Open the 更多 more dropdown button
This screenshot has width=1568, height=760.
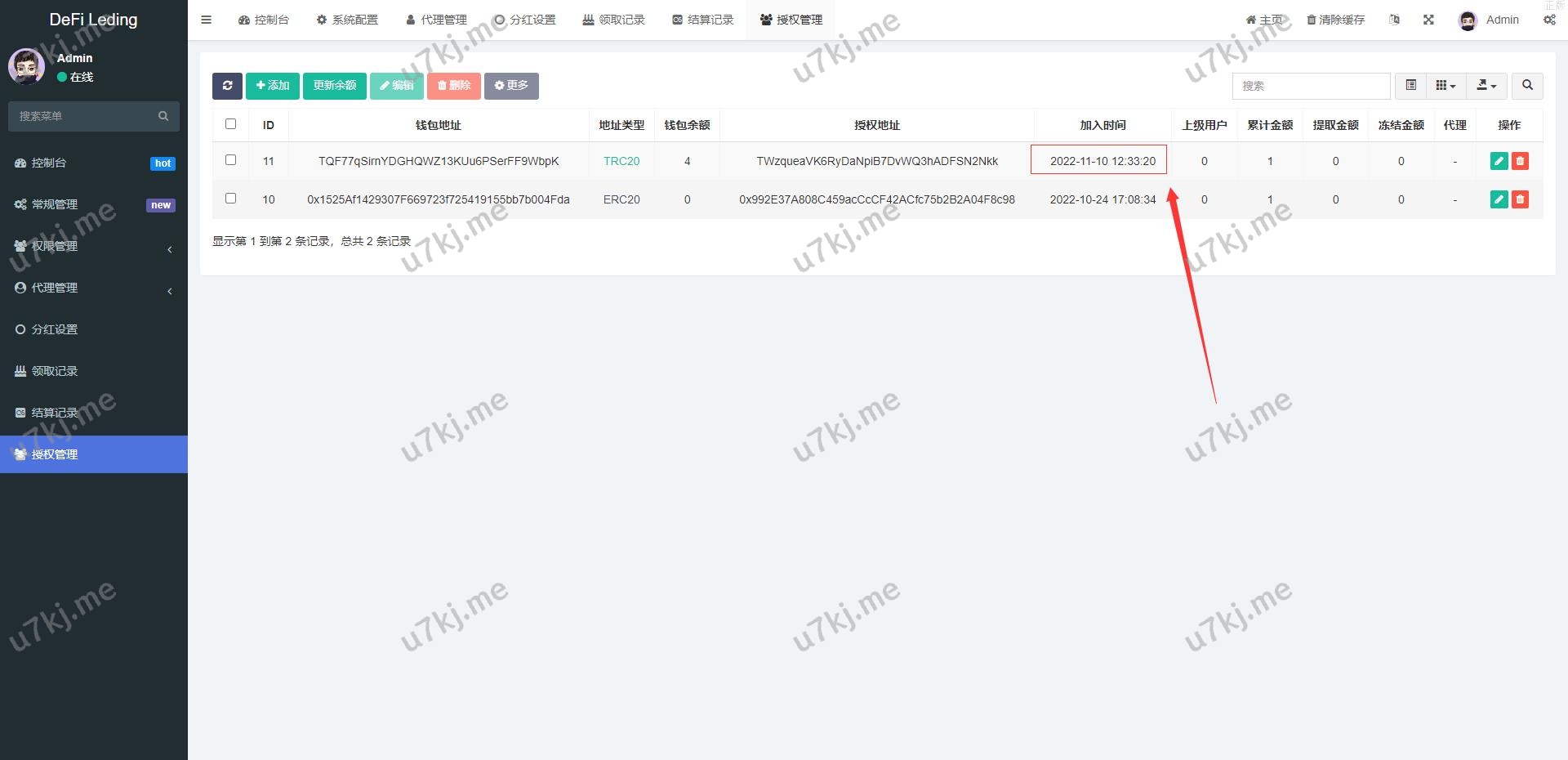click(511, 86)
